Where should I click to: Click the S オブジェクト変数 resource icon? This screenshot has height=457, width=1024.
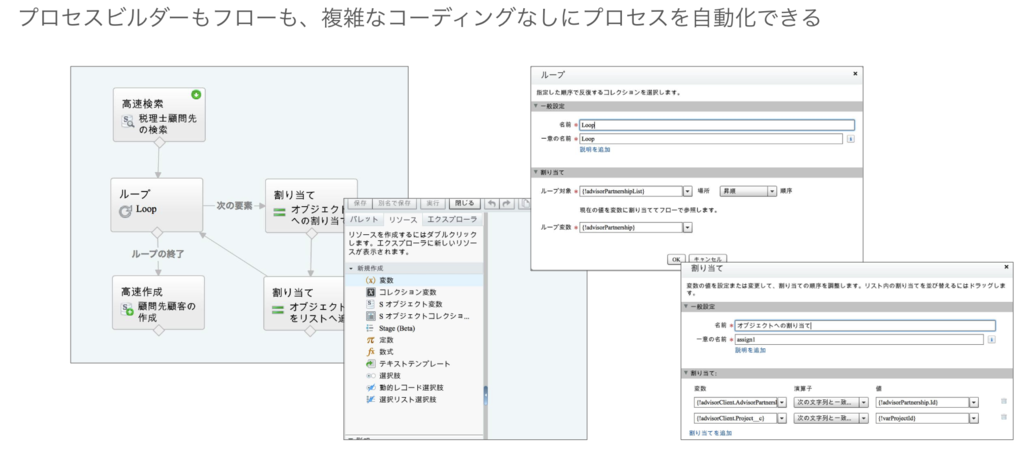click(x=370, y=304)
